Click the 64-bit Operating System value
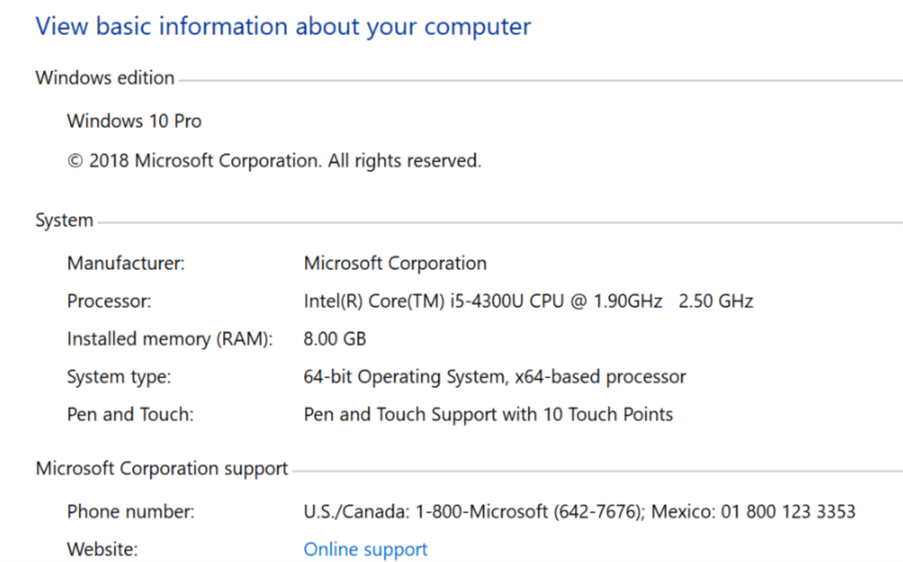Viewport: 903px width, 562px height. [x=495, y=377]
